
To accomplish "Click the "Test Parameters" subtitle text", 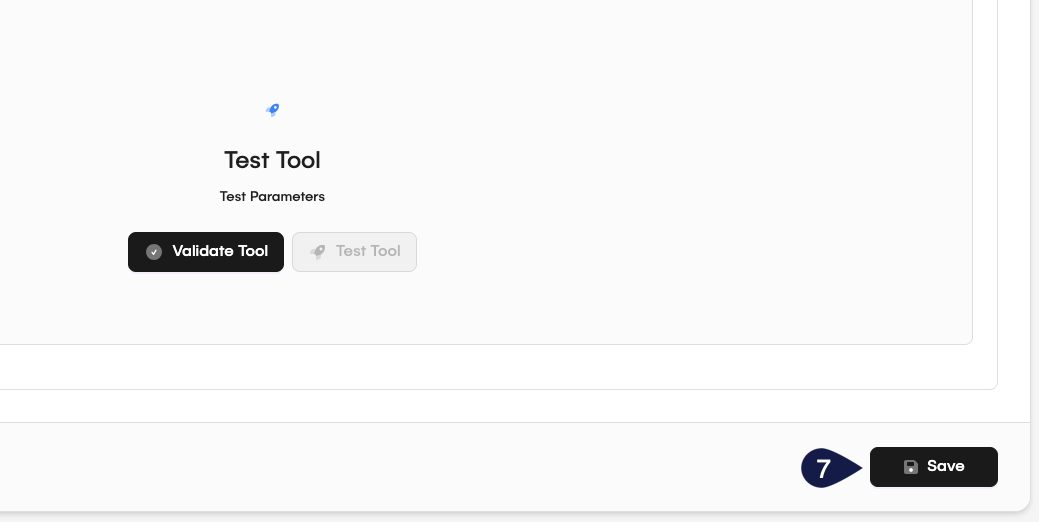I will [x=272, y=197].
